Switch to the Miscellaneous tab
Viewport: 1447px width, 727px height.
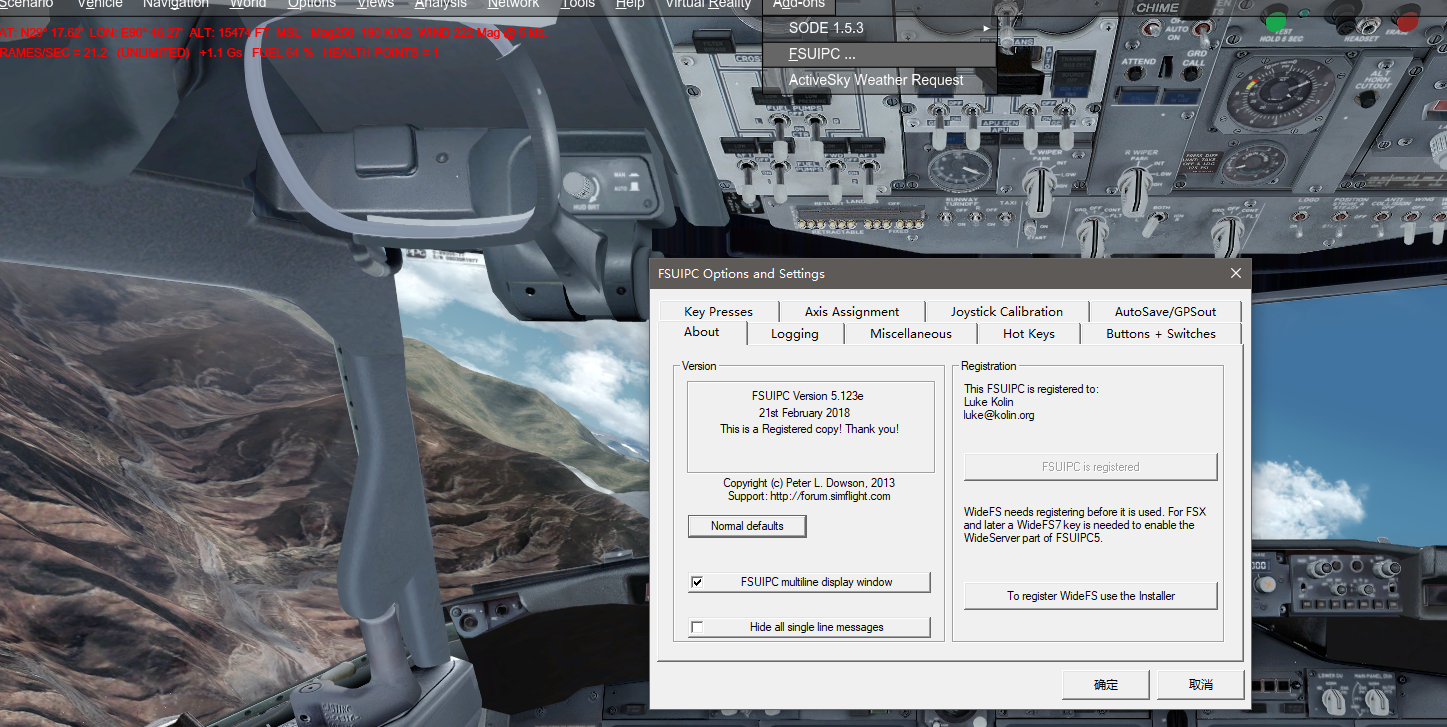pos(910,333)
